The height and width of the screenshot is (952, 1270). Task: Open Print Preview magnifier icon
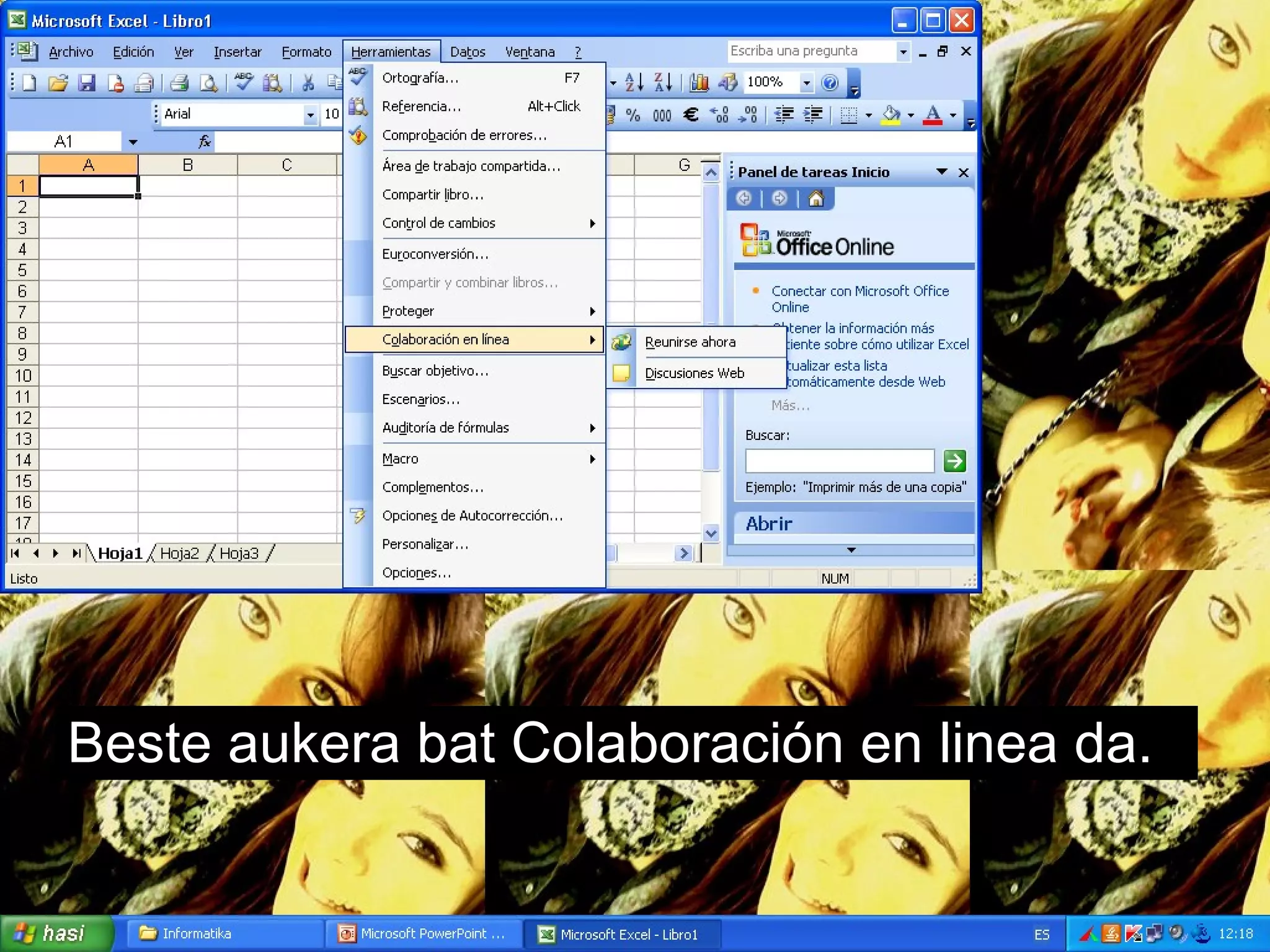pos(209,82)
